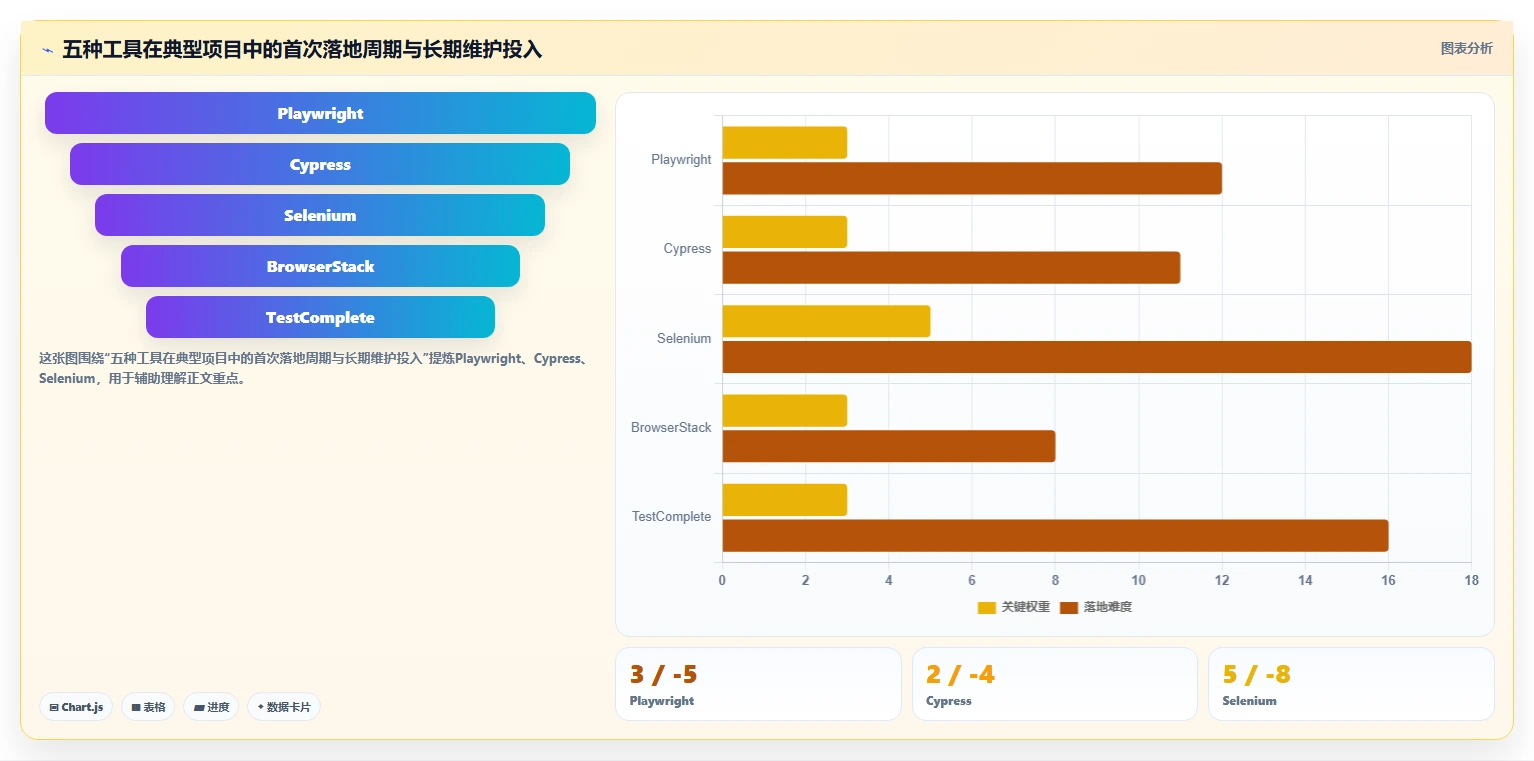Open the 3 / -5 Playwright data card
This screenshot has height=761, width=1534.
[758, 684]
